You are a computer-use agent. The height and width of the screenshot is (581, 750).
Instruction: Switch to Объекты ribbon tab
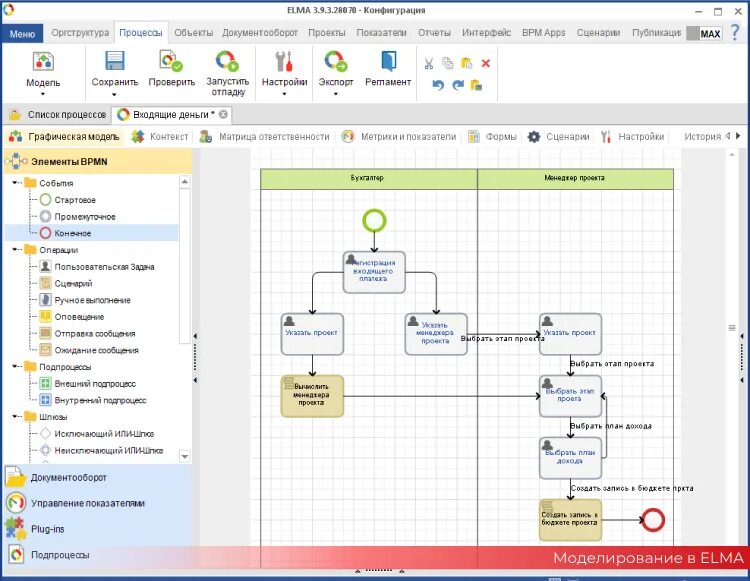pos(194,33)
